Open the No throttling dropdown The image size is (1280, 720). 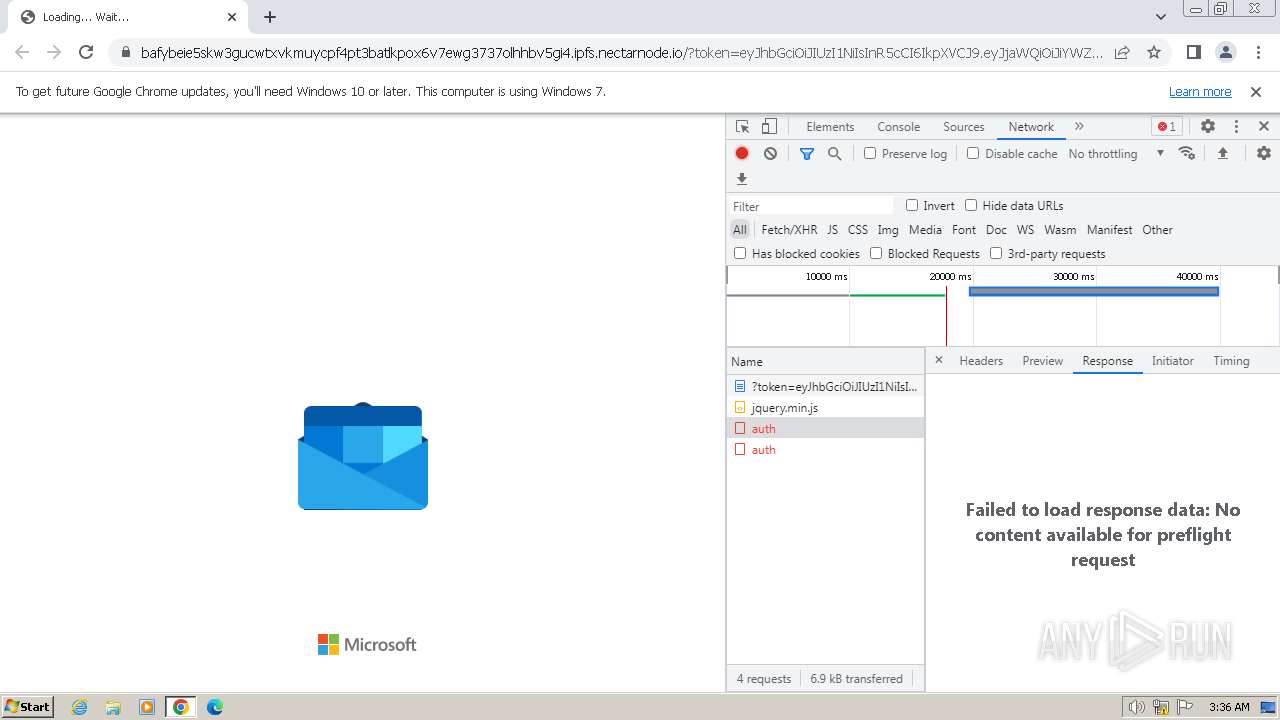pyautogui.click(x=1116, y=153)
